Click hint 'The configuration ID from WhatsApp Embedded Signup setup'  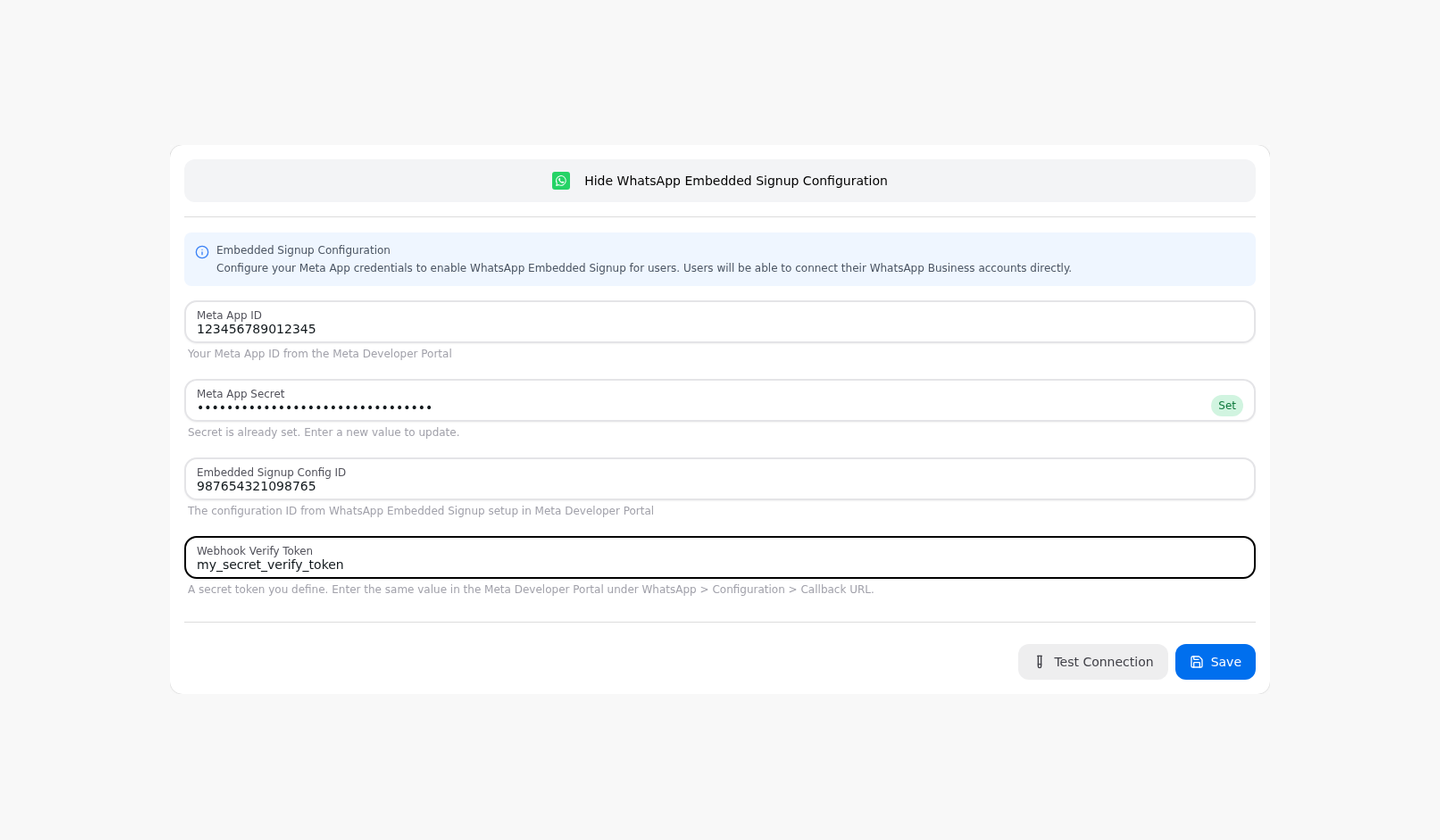click(x=352, y=511)
